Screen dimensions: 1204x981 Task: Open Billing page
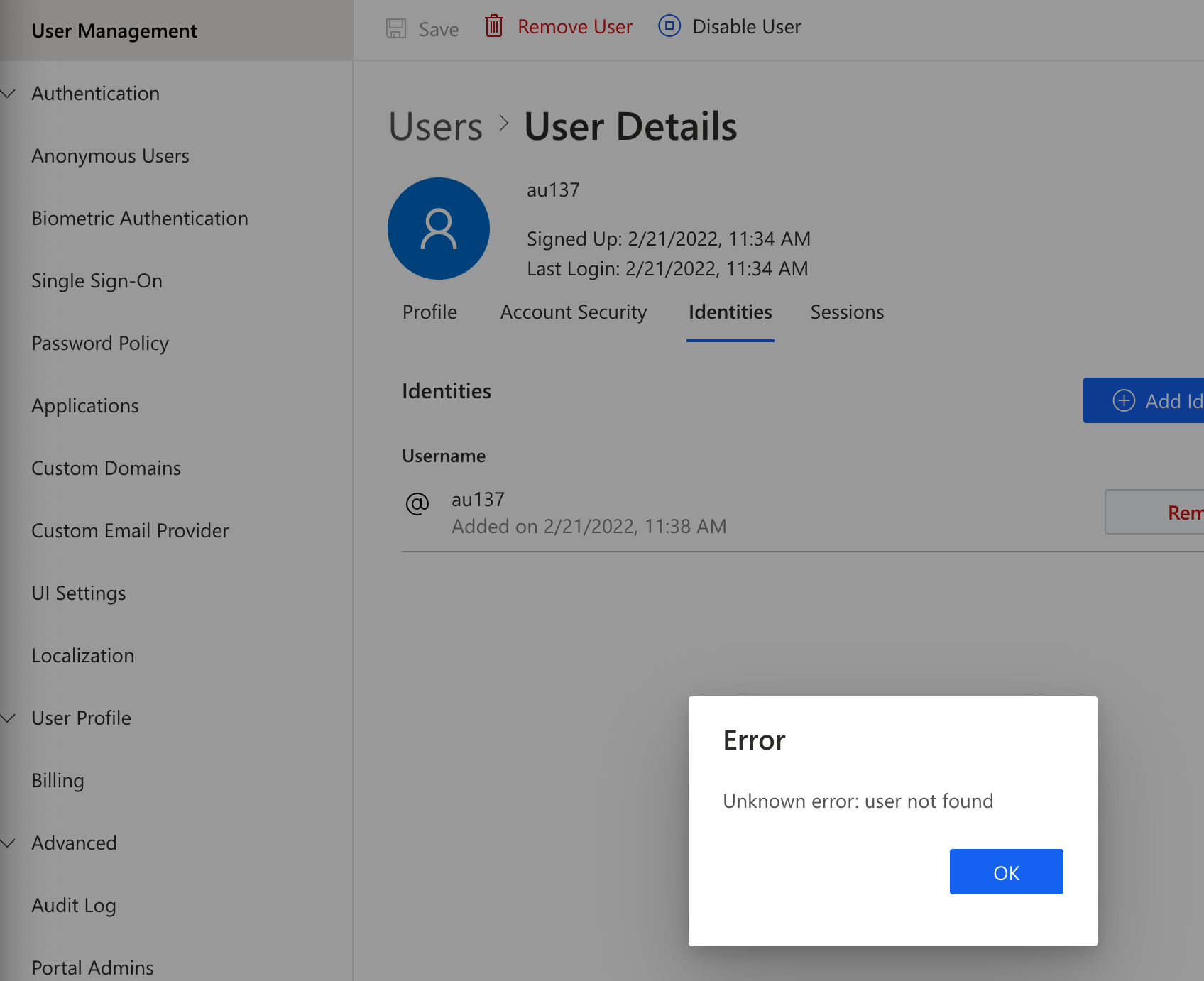coord(58,781)
